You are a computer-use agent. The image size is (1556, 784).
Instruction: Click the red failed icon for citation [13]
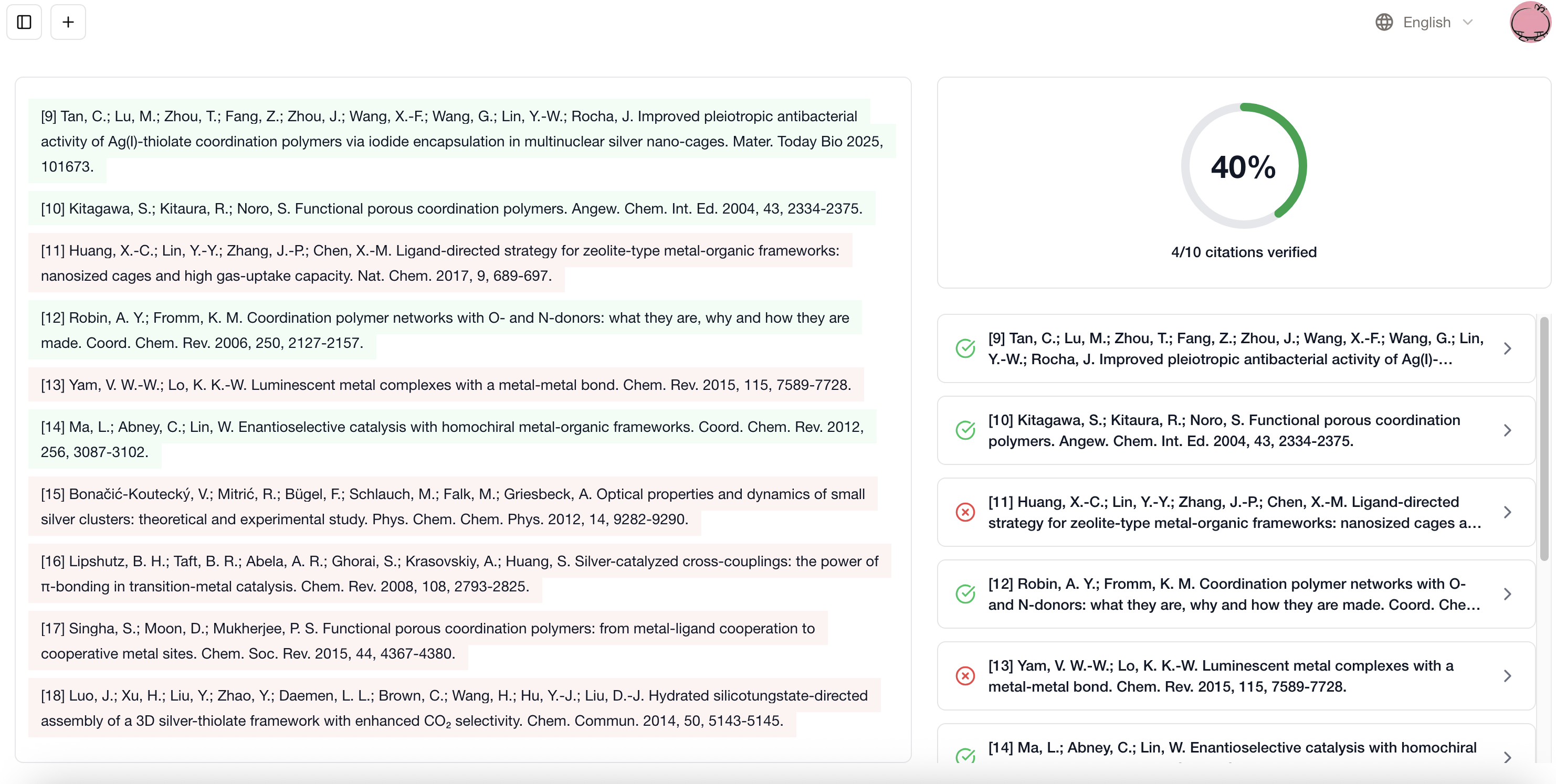(x=965, y=676)
